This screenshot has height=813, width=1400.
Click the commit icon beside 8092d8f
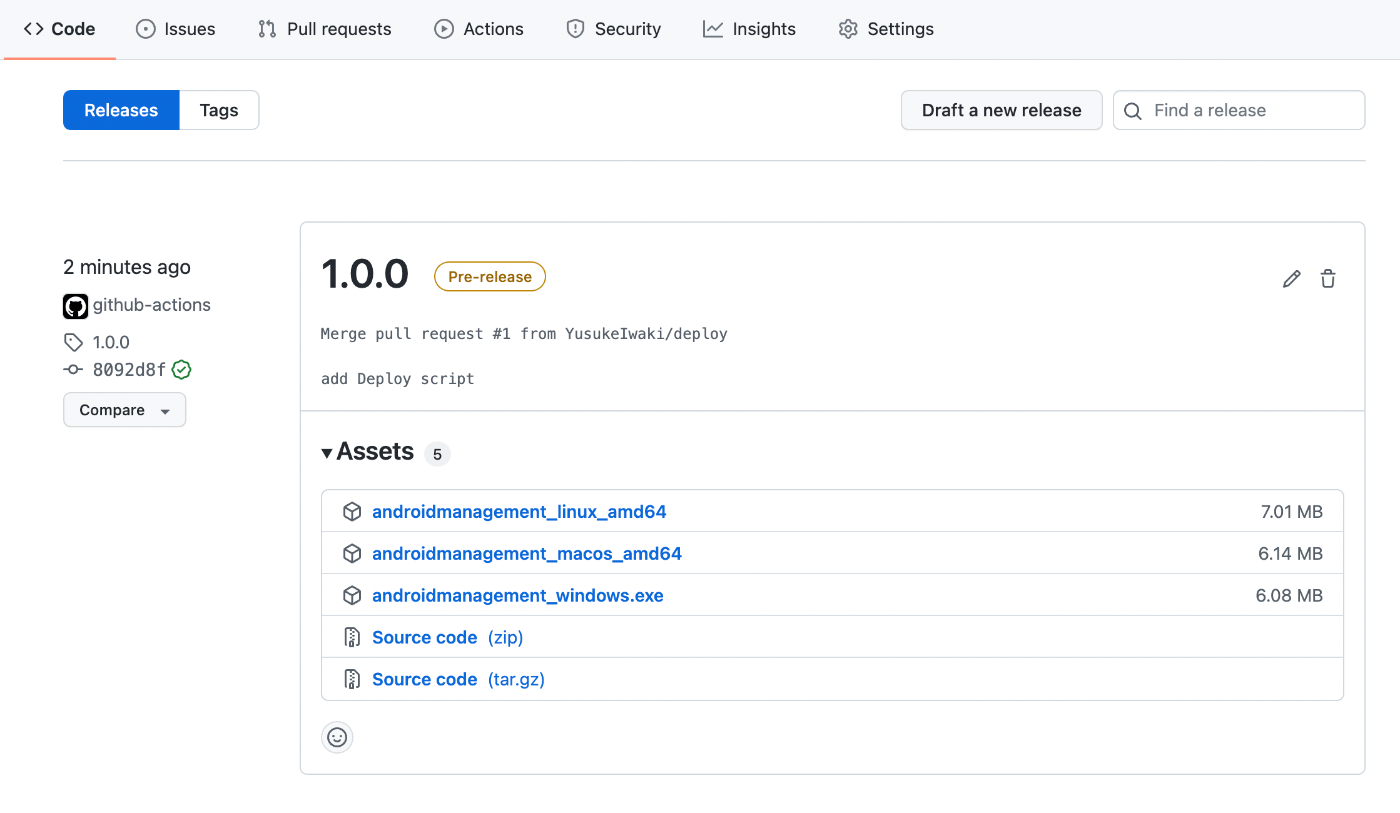(x=73, y=370)
